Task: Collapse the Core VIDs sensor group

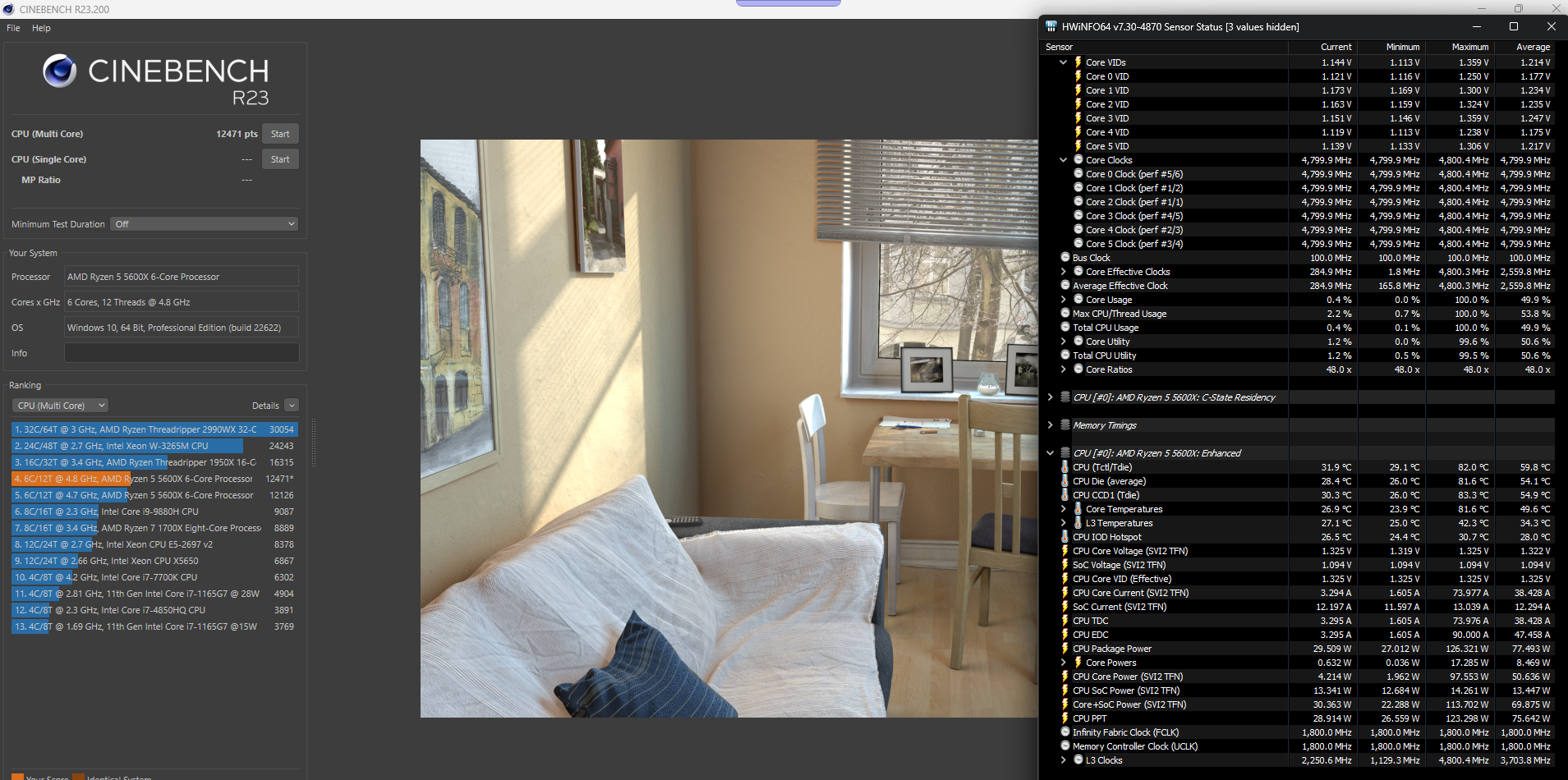Action: [x=1063, y=62]
